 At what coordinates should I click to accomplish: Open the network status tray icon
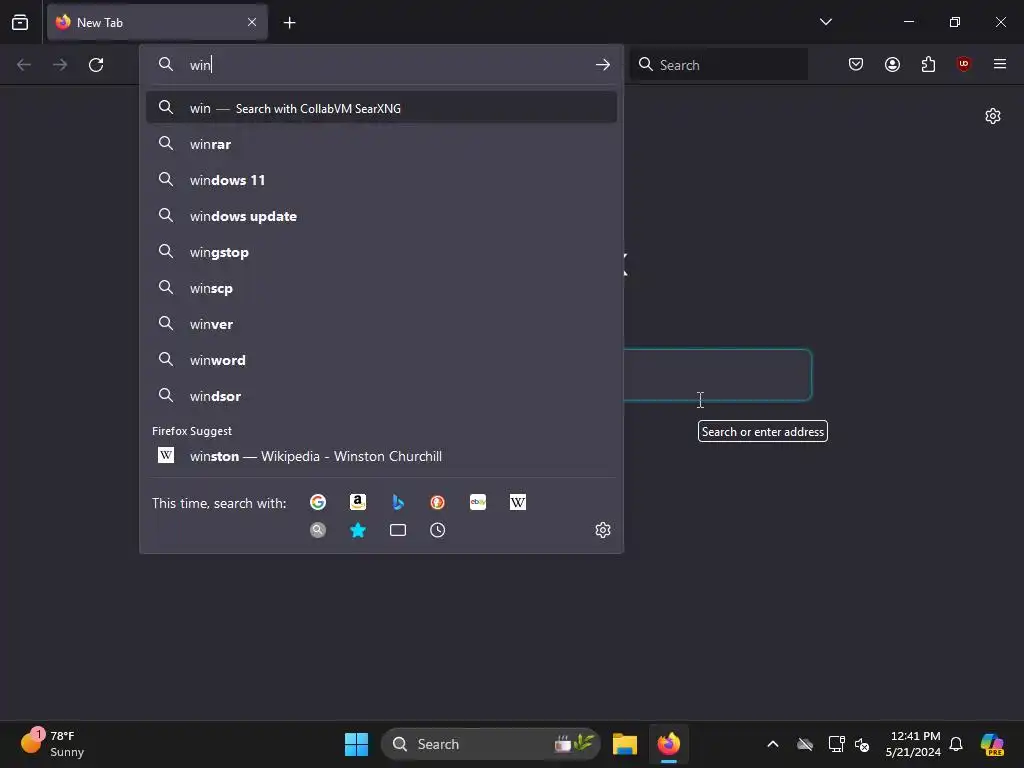(x=836, y=744)
